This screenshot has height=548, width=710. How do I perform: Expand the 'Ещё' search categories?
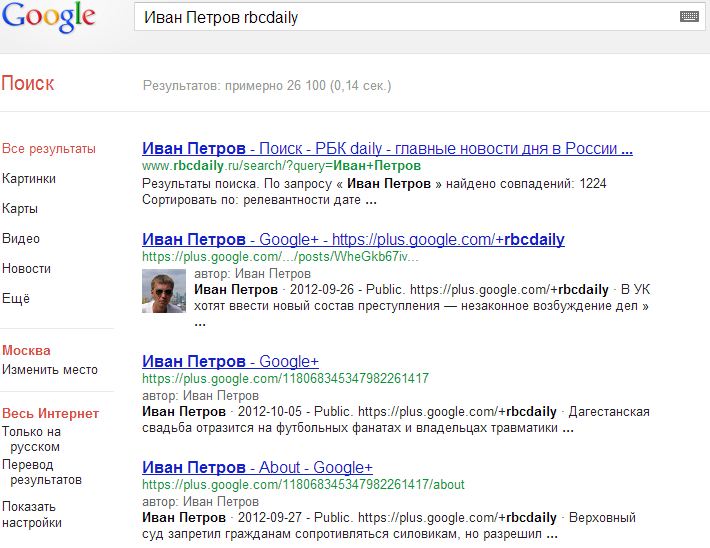tap(16, 298)
